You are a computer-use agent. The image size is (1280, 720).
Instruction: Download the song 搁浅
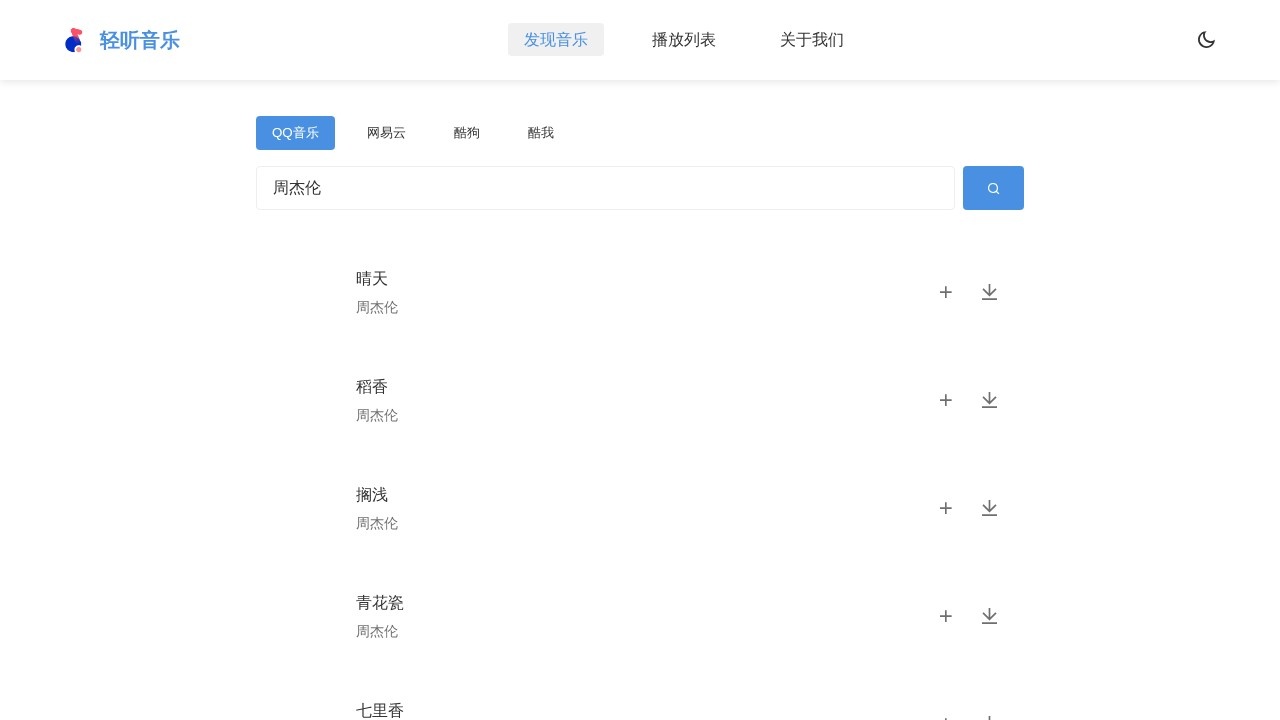(x=989, y=508)
